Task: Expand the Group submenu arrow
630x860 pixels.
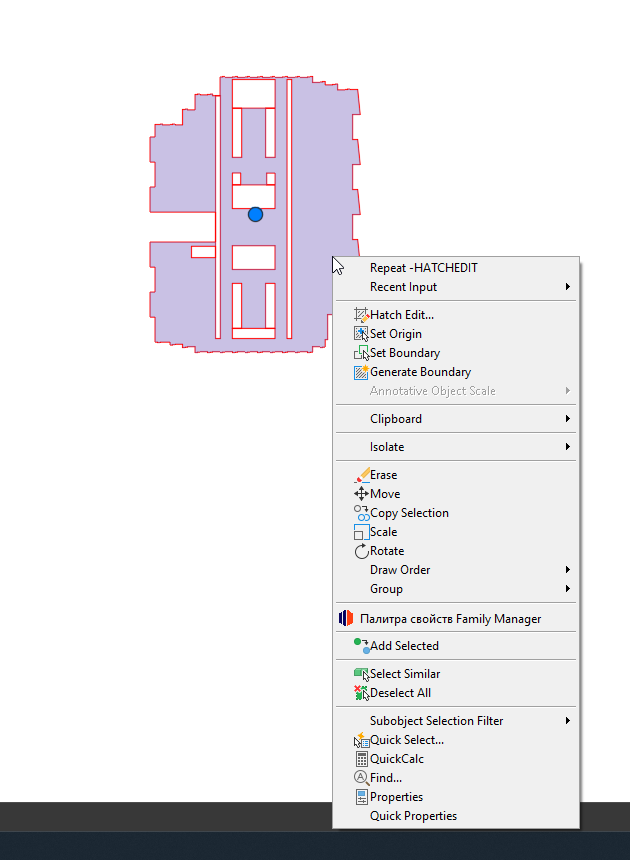Action: (568, 589)
